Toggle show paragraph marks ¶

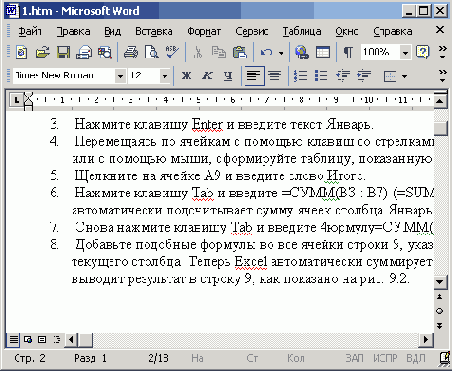click(348, 52)
